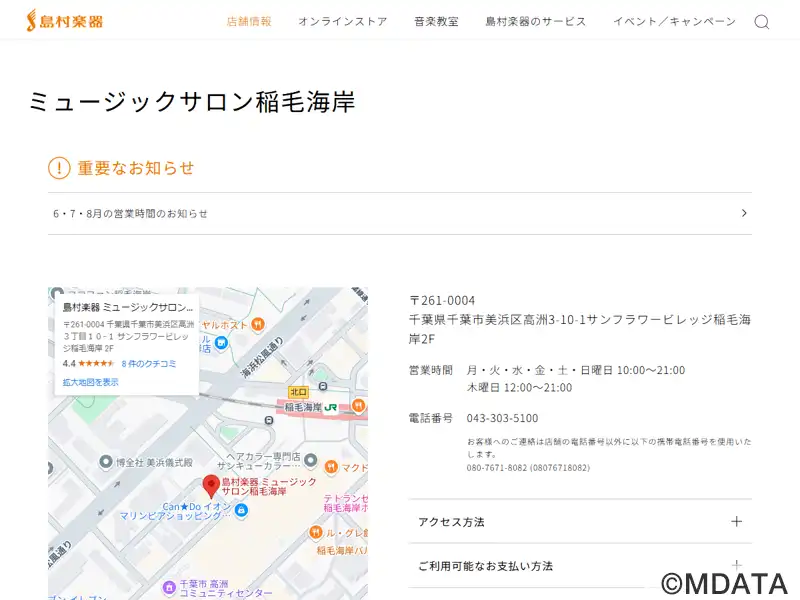Click phone number 043-303-5100
This screenshot has height=600, width=800.
(502, 418)
